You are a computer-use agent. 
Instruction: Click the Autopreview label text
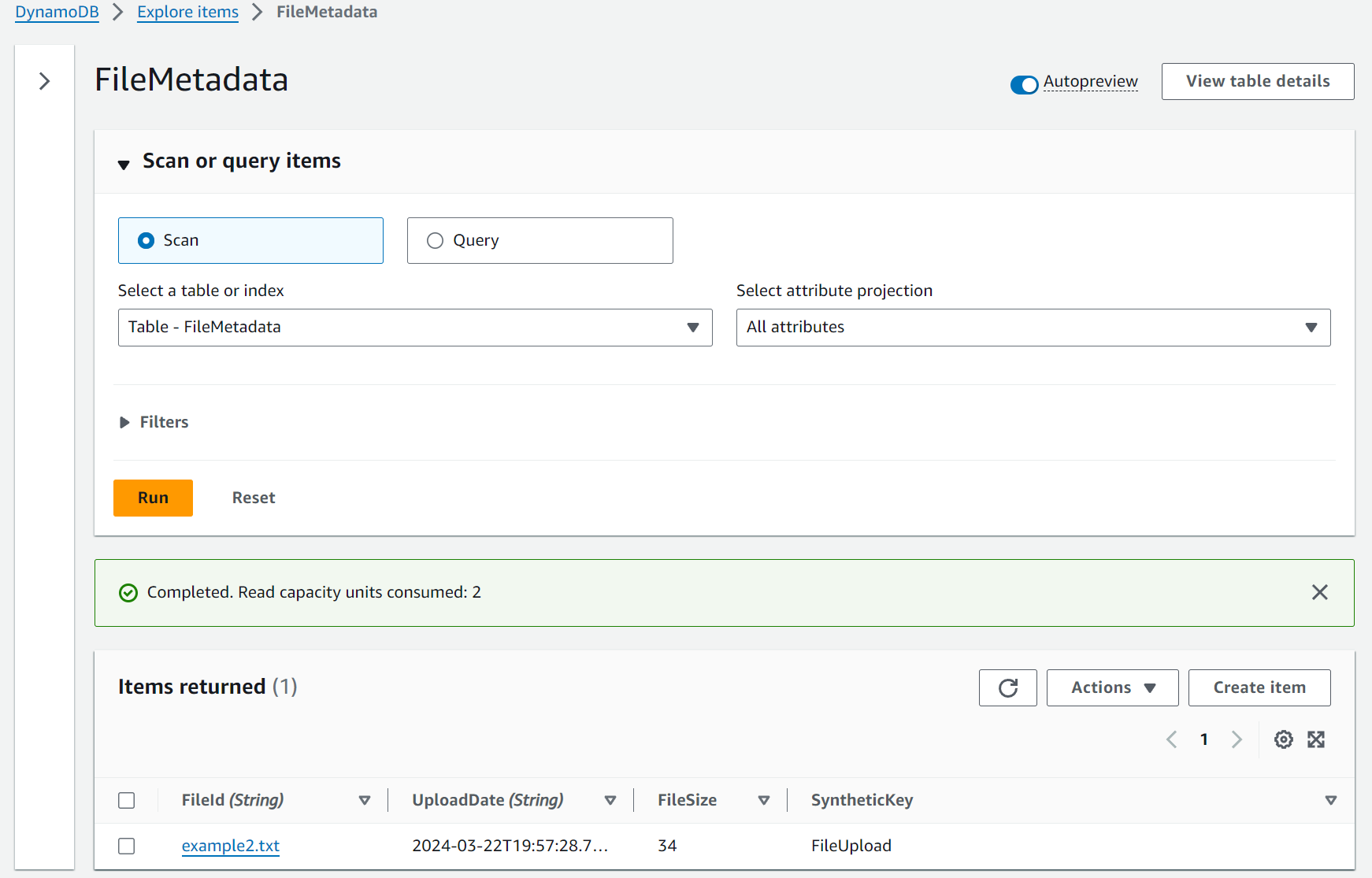[x=1091, y=82]
